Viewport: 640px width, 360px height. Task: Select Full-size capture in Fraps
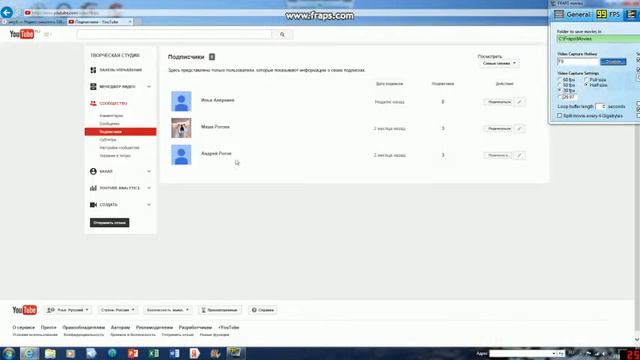pos(586,80)
